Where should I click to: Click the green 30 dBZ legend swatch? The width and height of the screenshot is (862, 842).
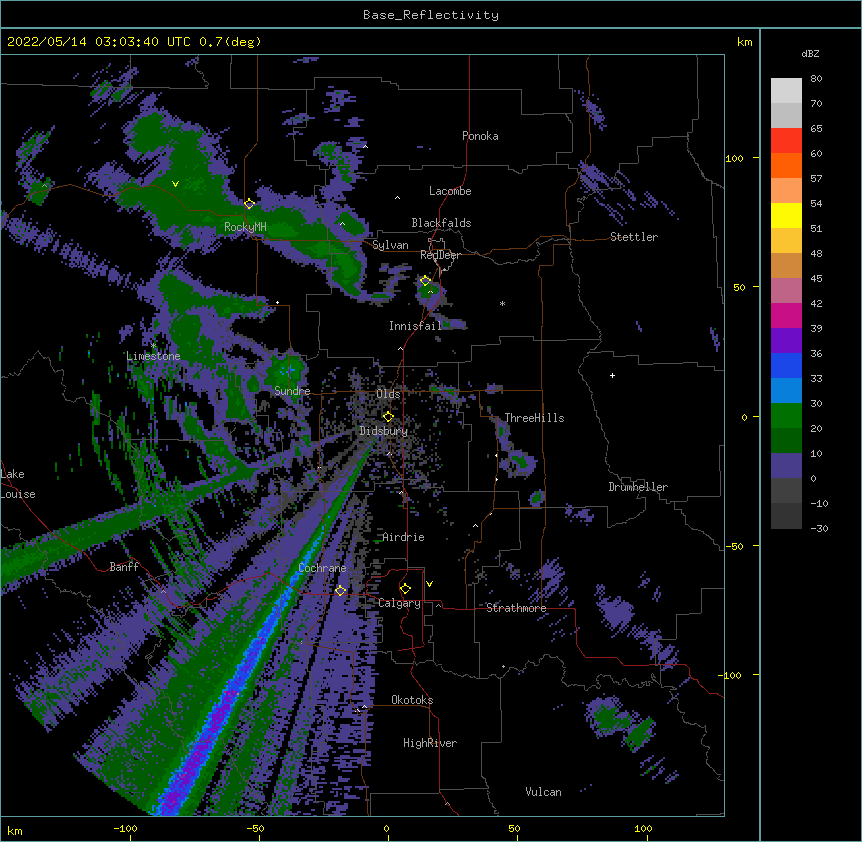(x=786, y=416)
